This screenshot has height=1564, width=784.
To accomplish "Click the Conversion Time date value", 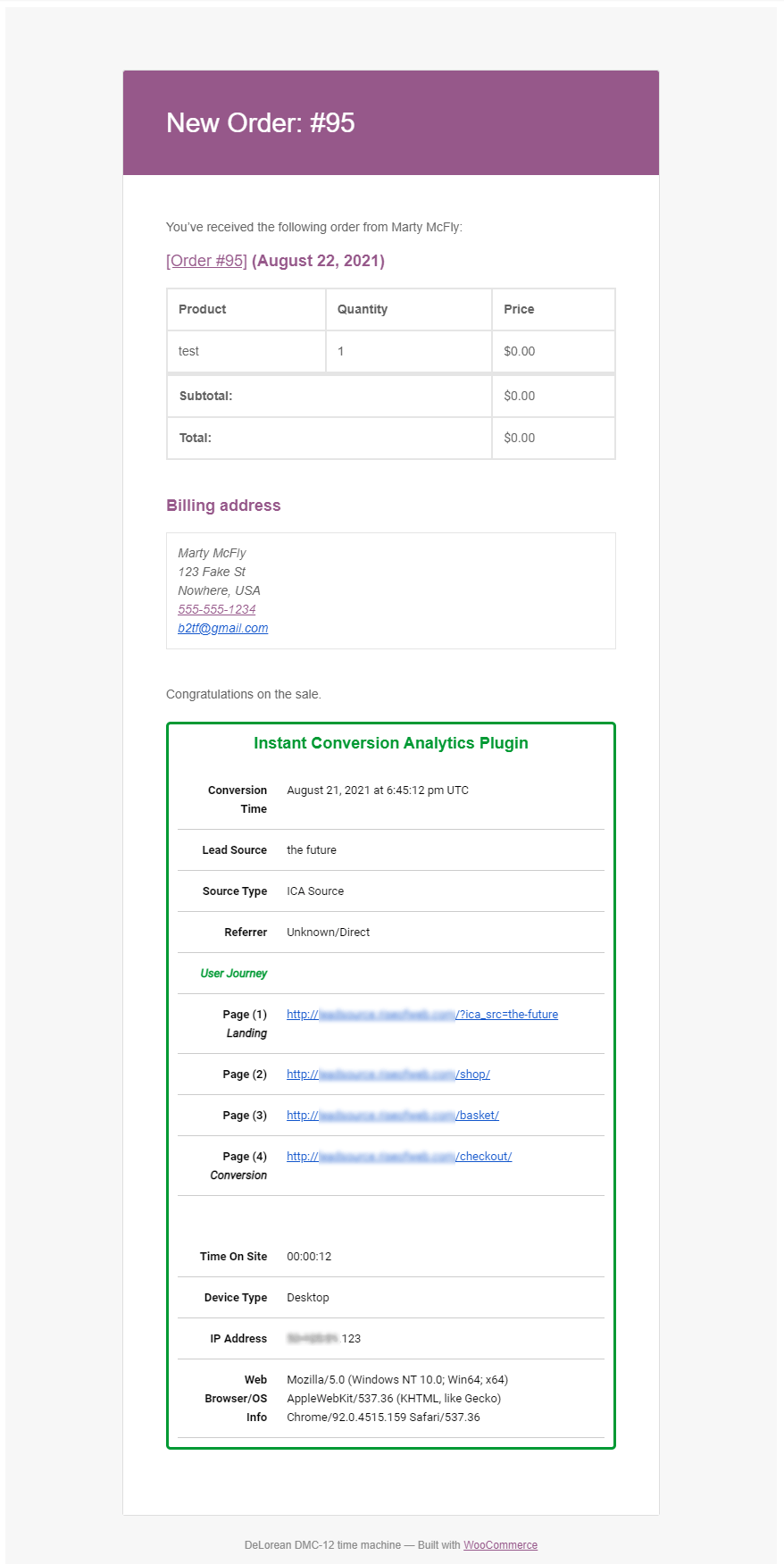I will [x=377, y=790].
